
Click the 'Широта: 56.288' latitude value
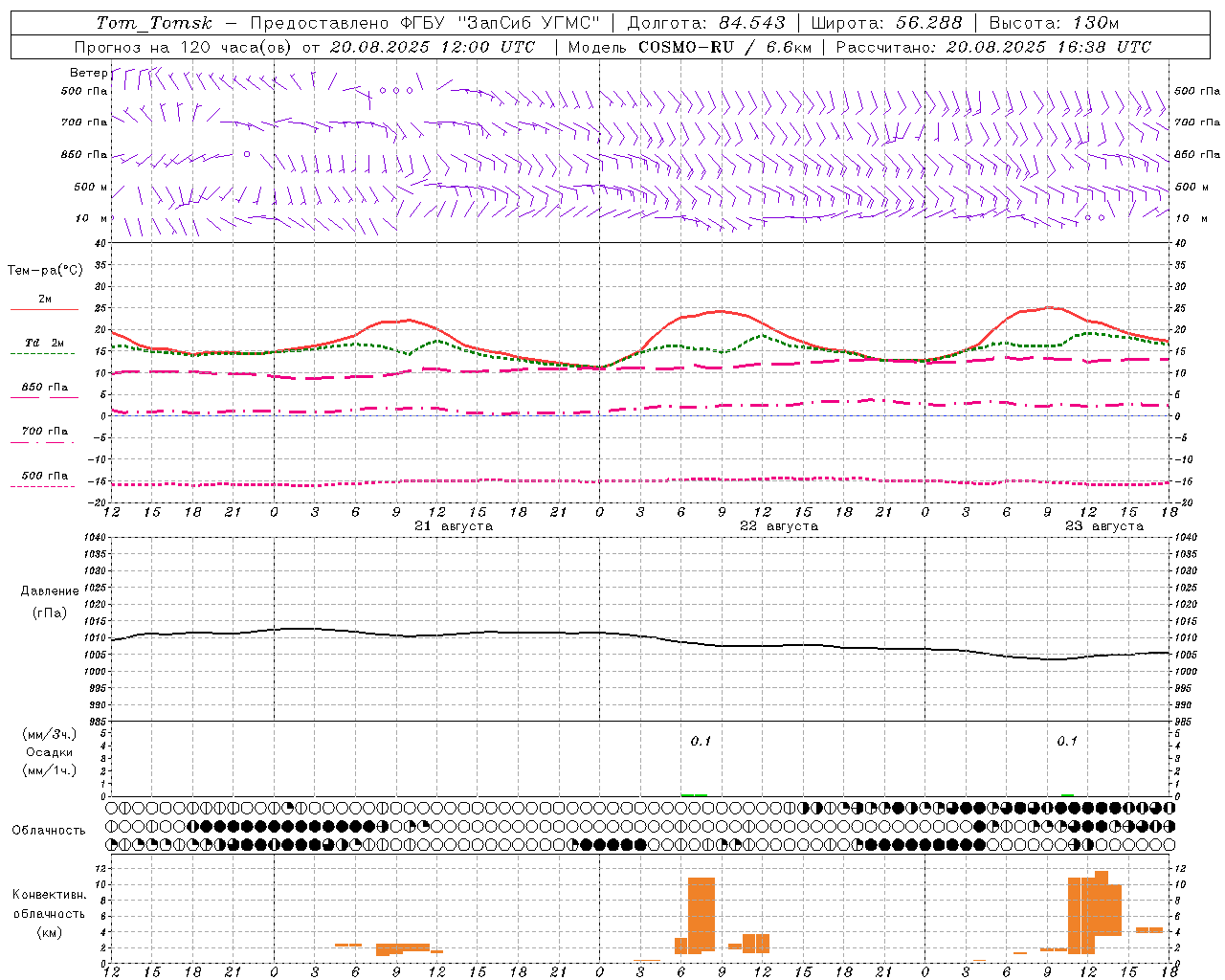887,23
